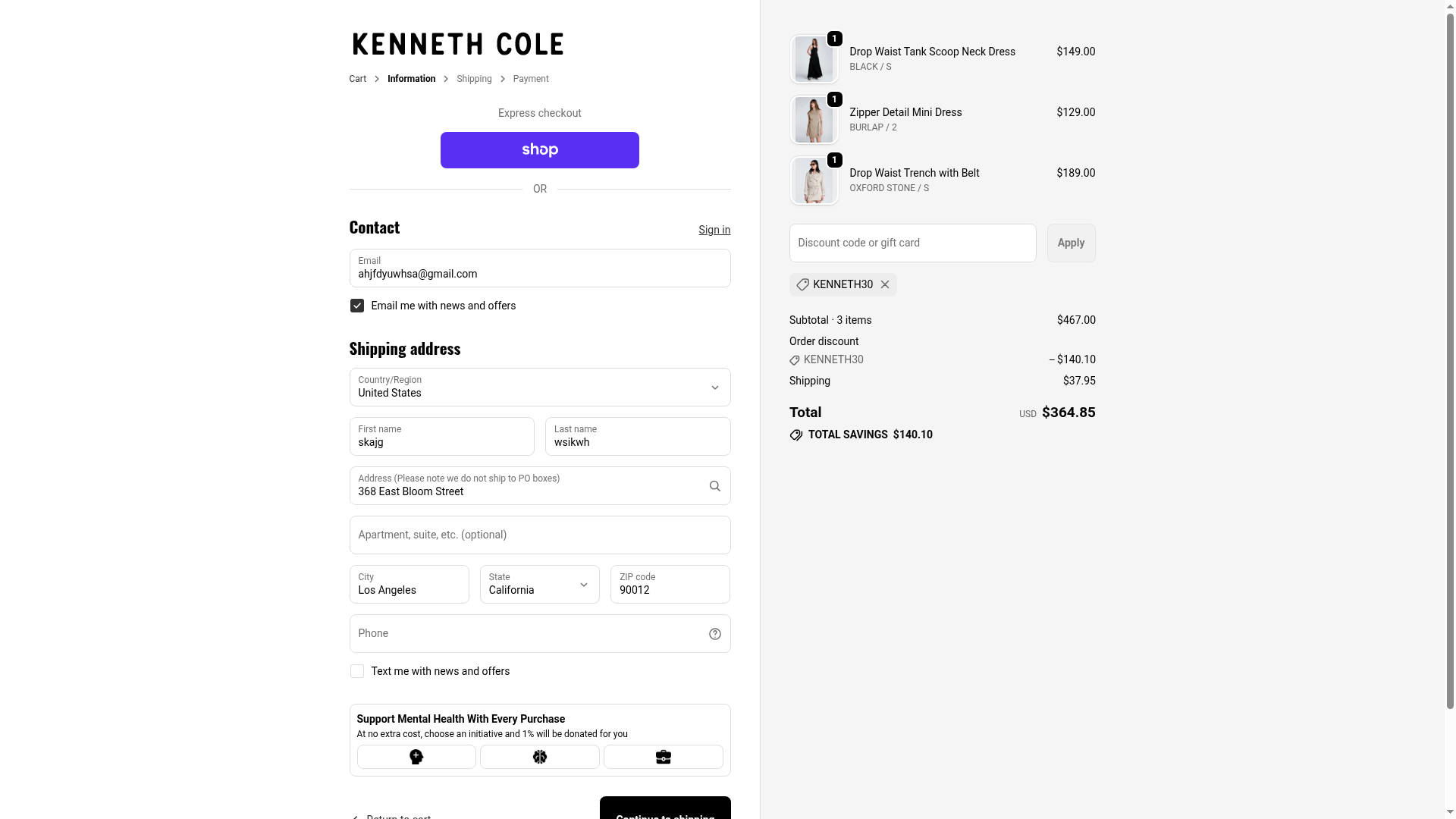
Task: Apply the discount code
Action: pos(1071,243)
